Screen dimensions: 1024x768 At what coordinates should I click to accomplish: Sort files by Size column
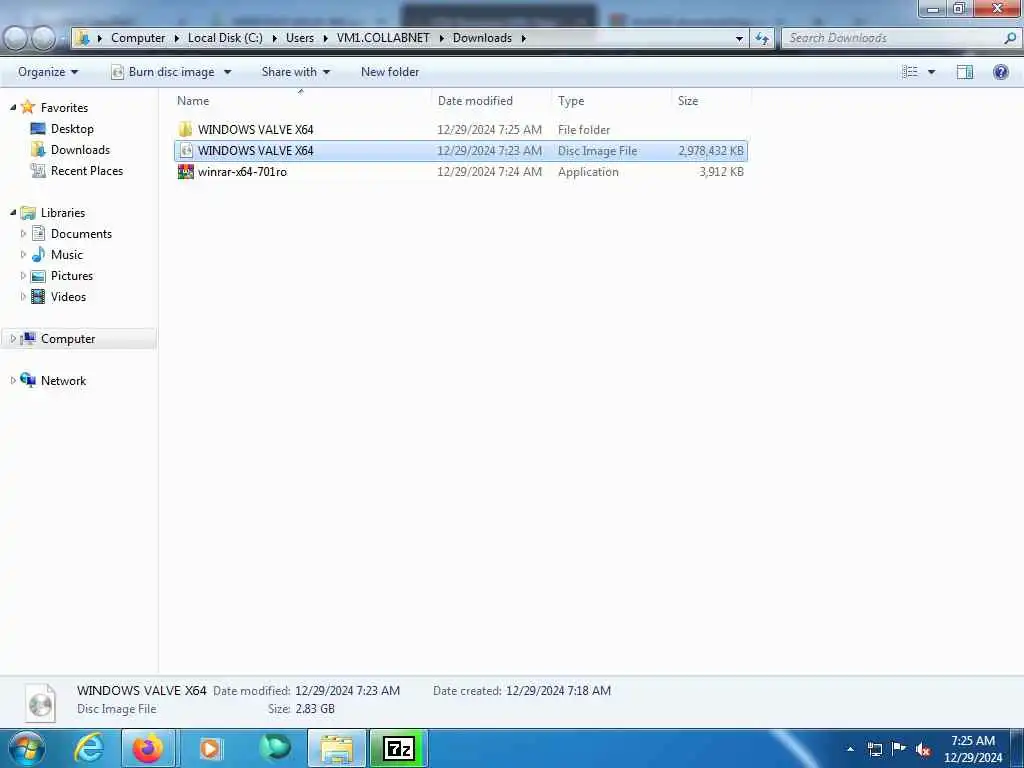click(688, 101)
